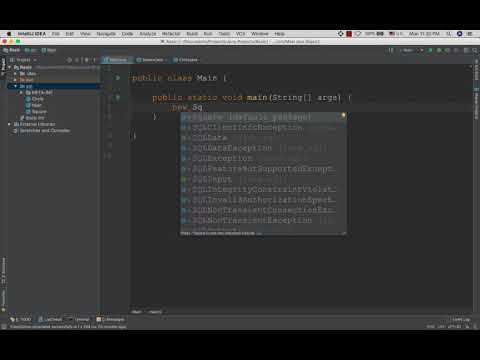Click the lightbulb icon in completion popup
This screenshot has width=480, height=360.
point(343,116)
